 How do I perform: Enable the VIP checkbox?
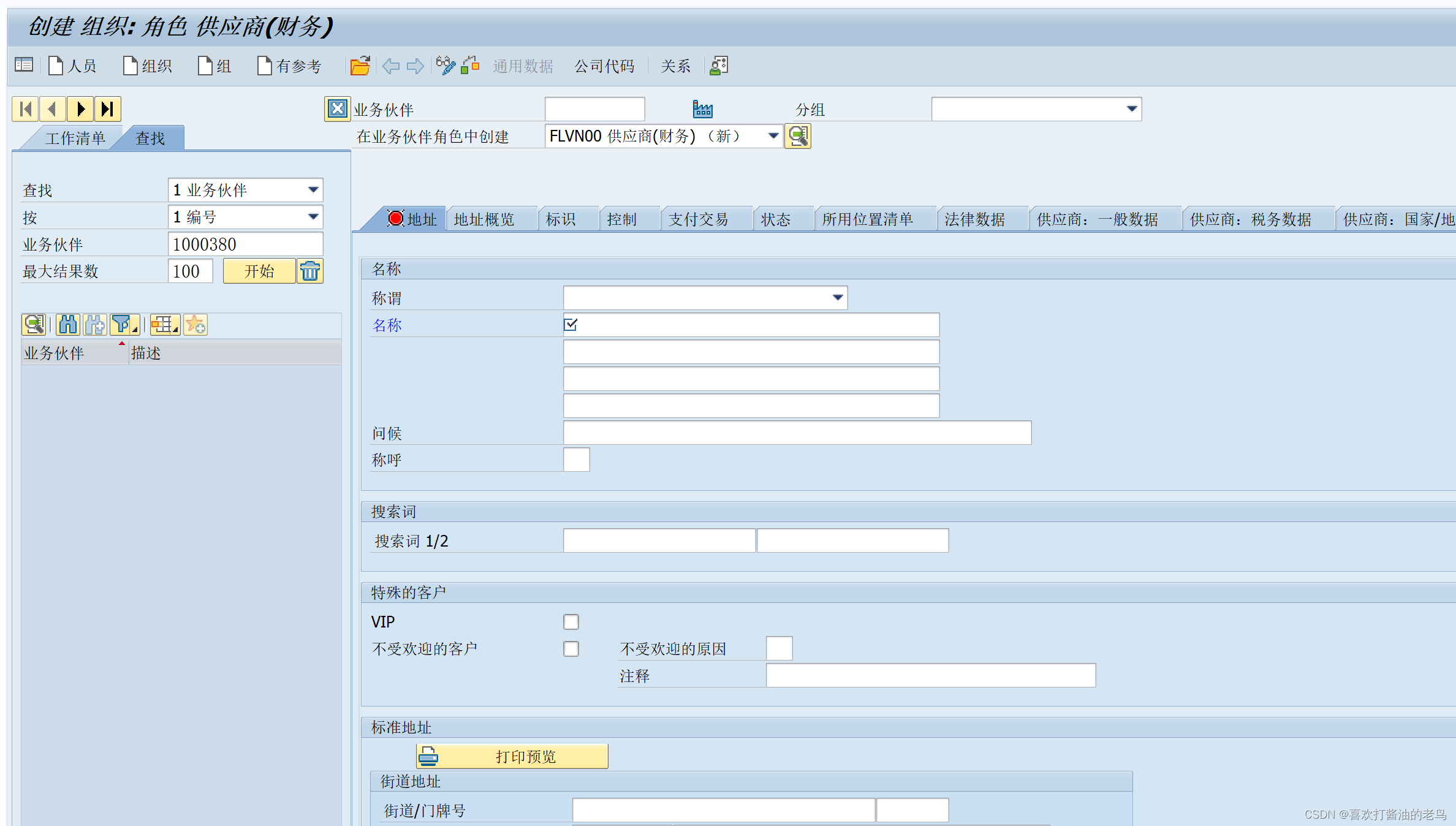pos(571,621)
